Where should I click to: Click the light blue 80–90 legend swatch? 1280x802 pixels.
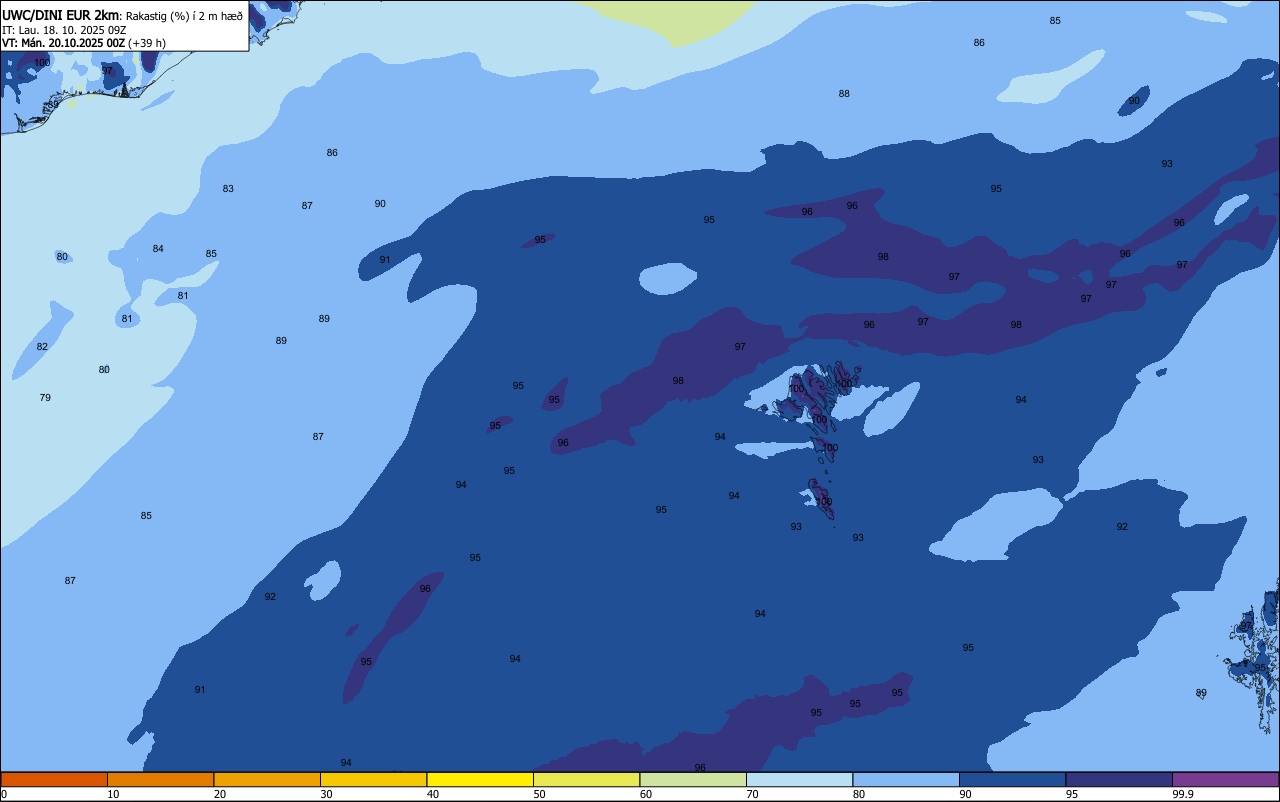tap(906, 779)
